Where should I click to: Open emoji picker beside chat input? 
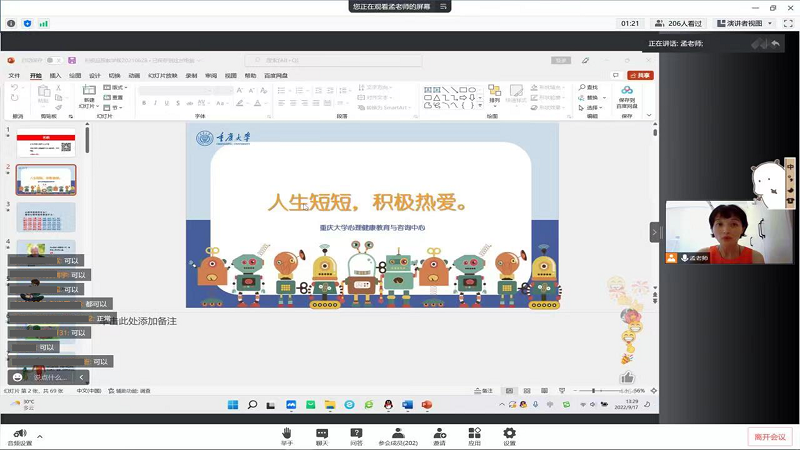(x=17, y=377)
